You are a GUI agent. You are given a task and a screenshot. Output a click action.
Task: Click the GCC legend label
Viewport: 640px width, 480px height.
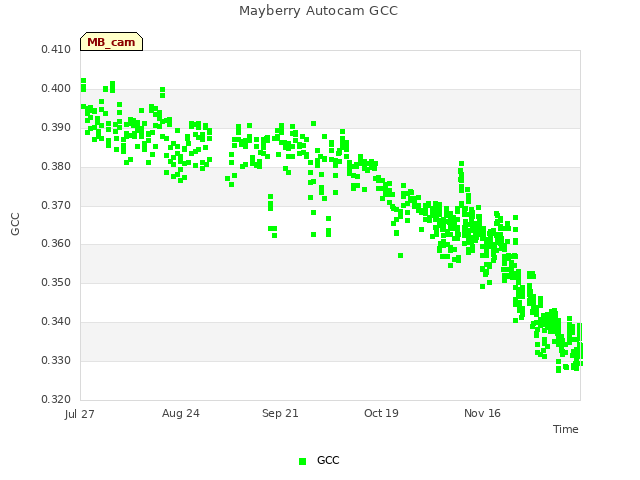328,460
